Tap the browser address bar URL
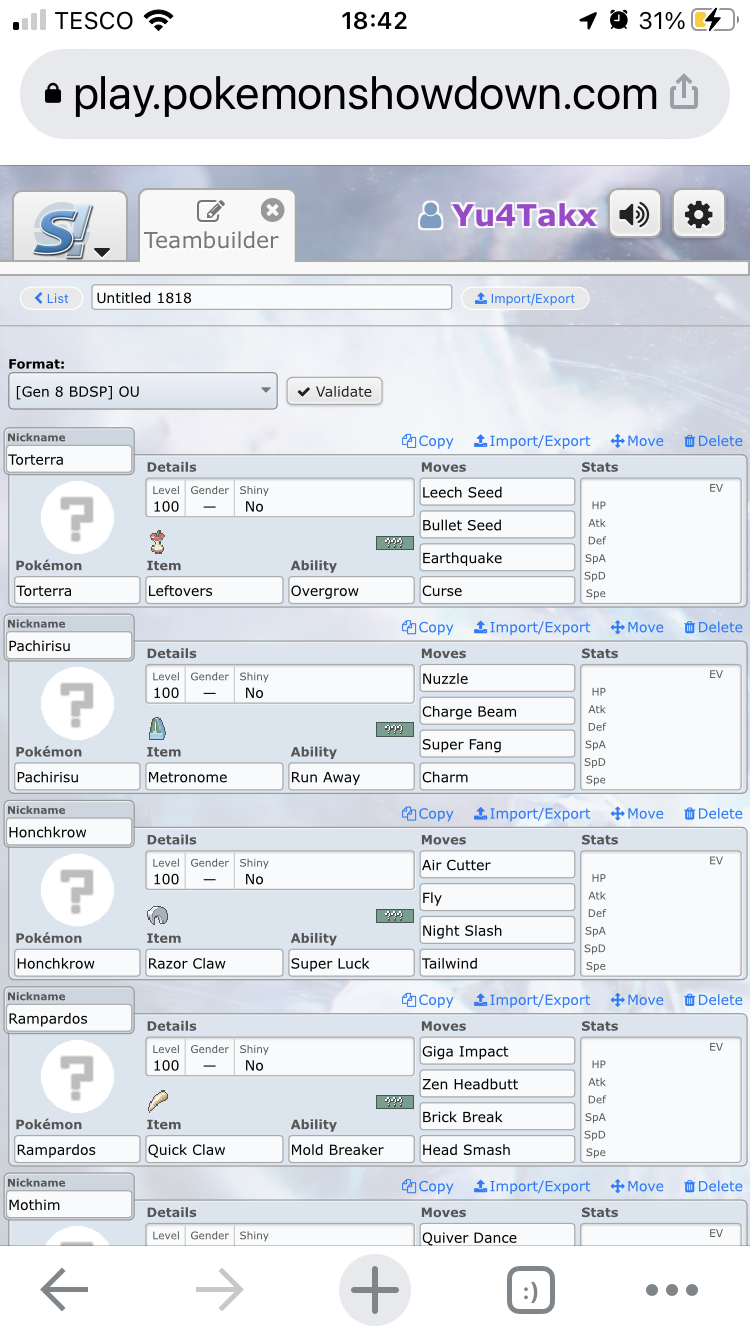Image resolution: width=750 pixels, height=1334 pixels. click(x=365, y=94)
